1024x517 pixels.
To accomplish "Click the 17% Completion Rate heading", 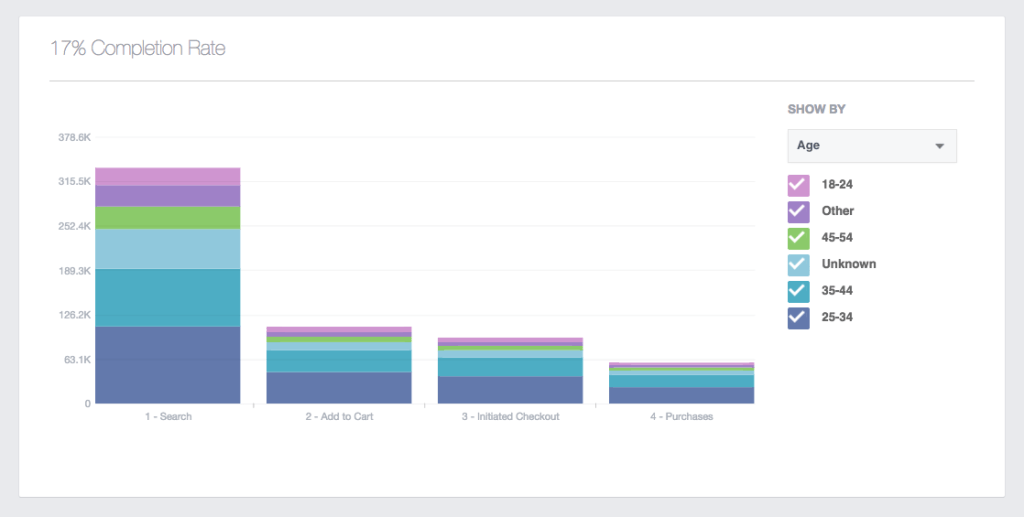I will click(x=138, y=48).
